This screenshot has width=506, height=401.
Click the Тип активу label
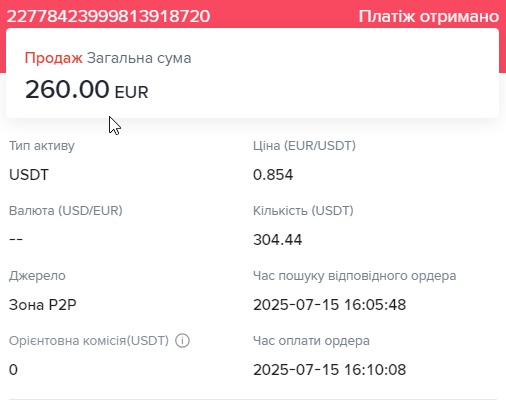[x=42, y=146]
